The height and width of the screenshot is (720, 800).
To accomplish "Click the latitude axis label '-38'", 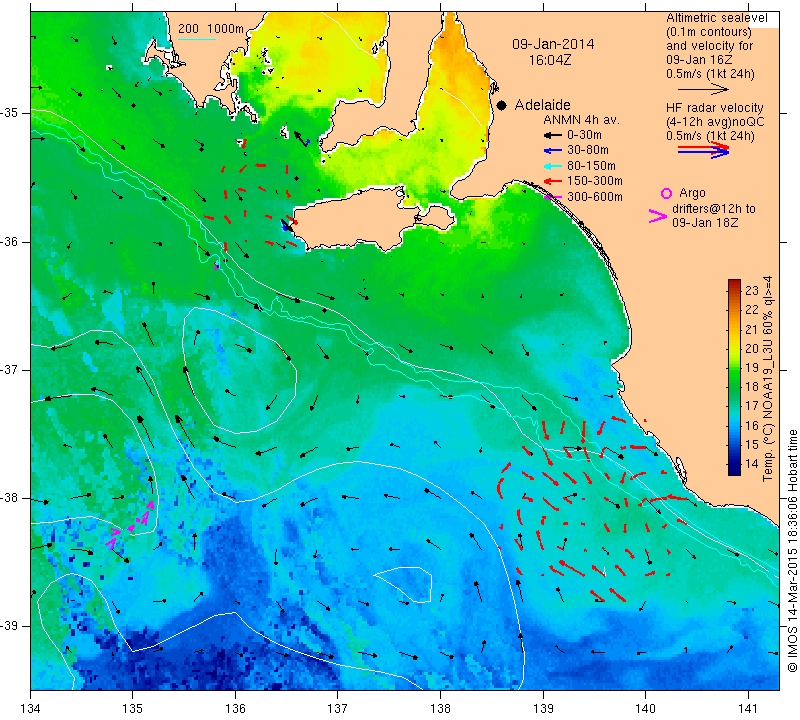I will [x=10, y=498].
